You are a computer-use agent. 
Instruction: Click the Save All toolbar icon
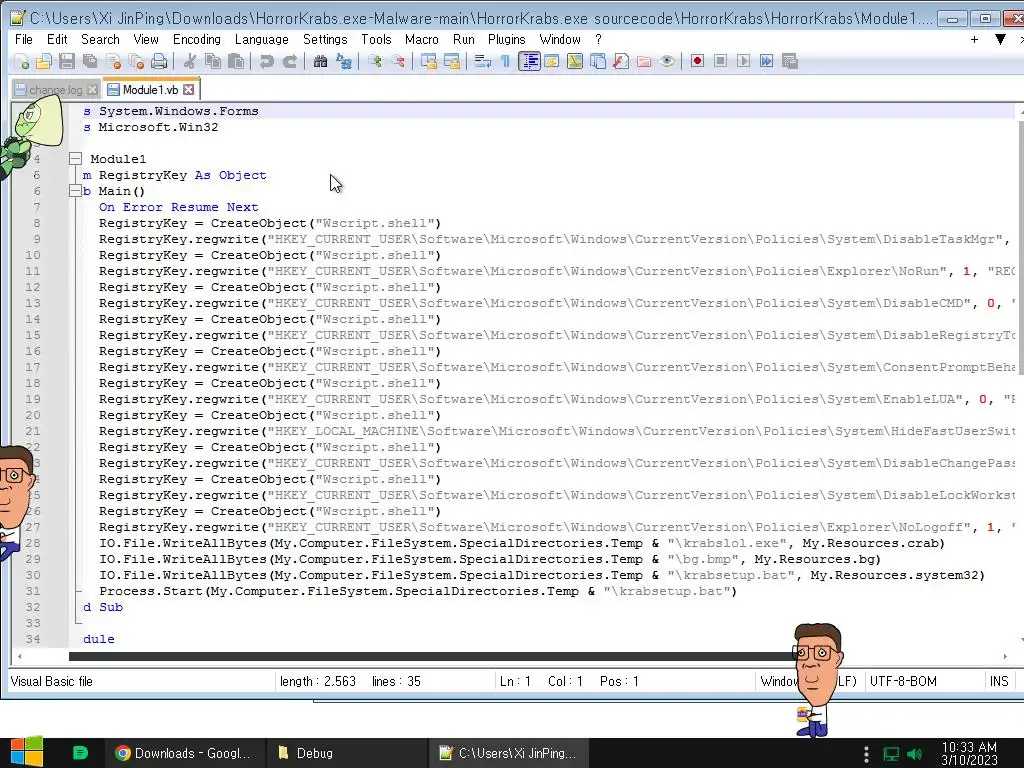point(89,61)
